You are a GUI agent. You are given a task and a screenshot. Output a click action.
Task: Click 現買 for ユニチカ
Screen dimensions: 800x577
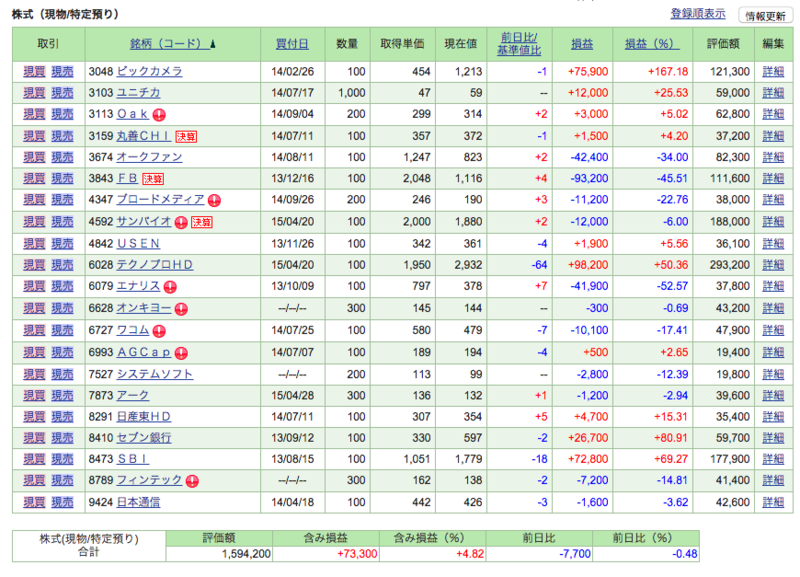pyautogui.click(x=34, y=93)
